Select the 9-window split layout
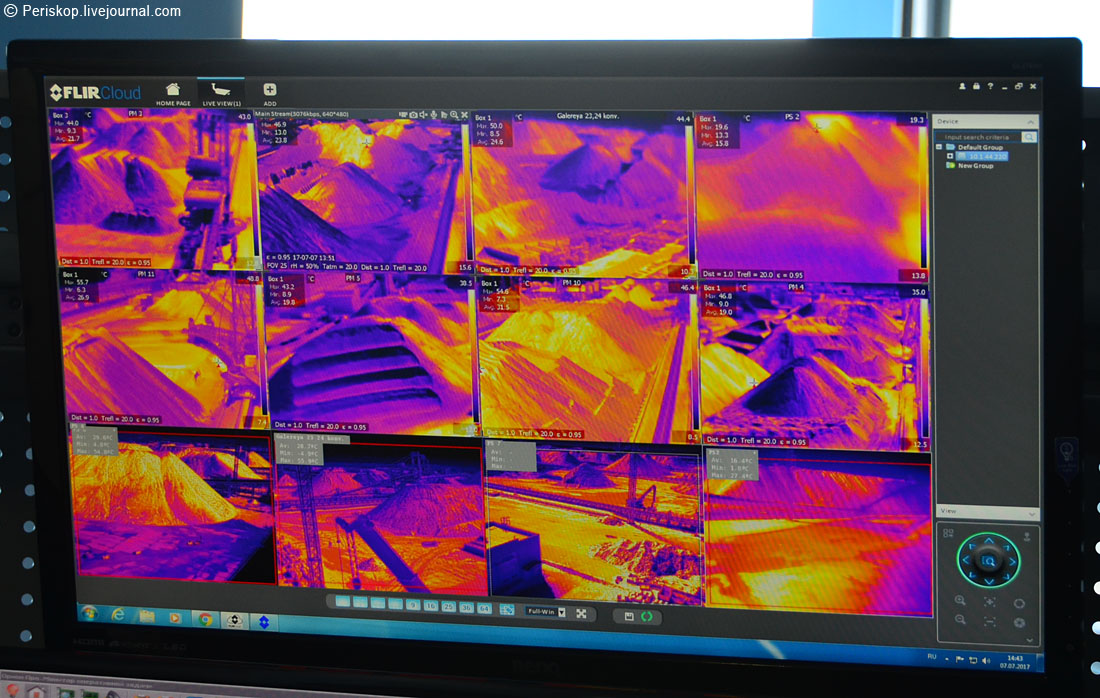The height and width of the screenshot is (698, 1100). 412,606
